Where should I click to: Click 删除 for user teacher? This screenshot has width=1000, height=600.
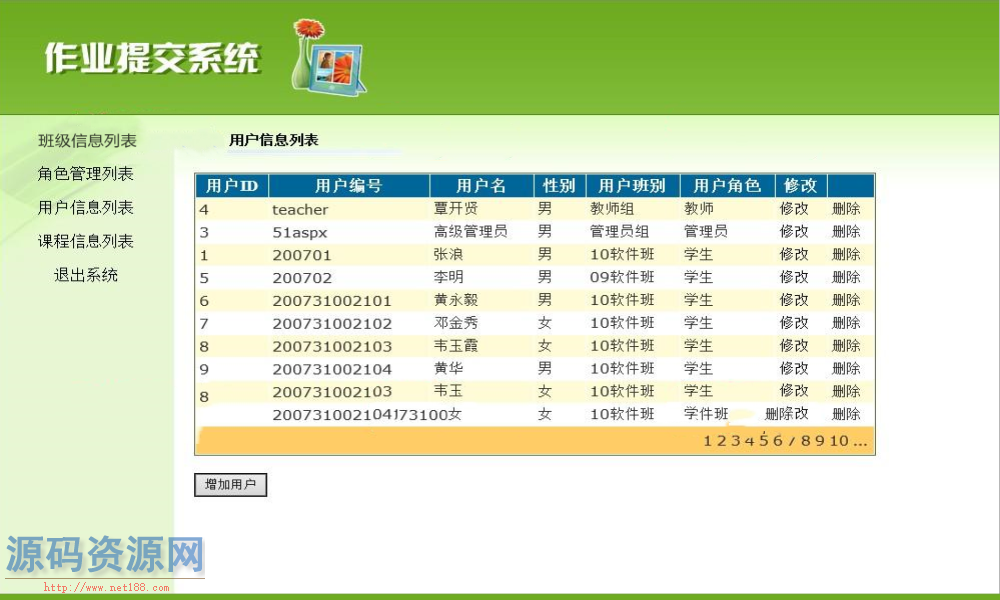846,209
